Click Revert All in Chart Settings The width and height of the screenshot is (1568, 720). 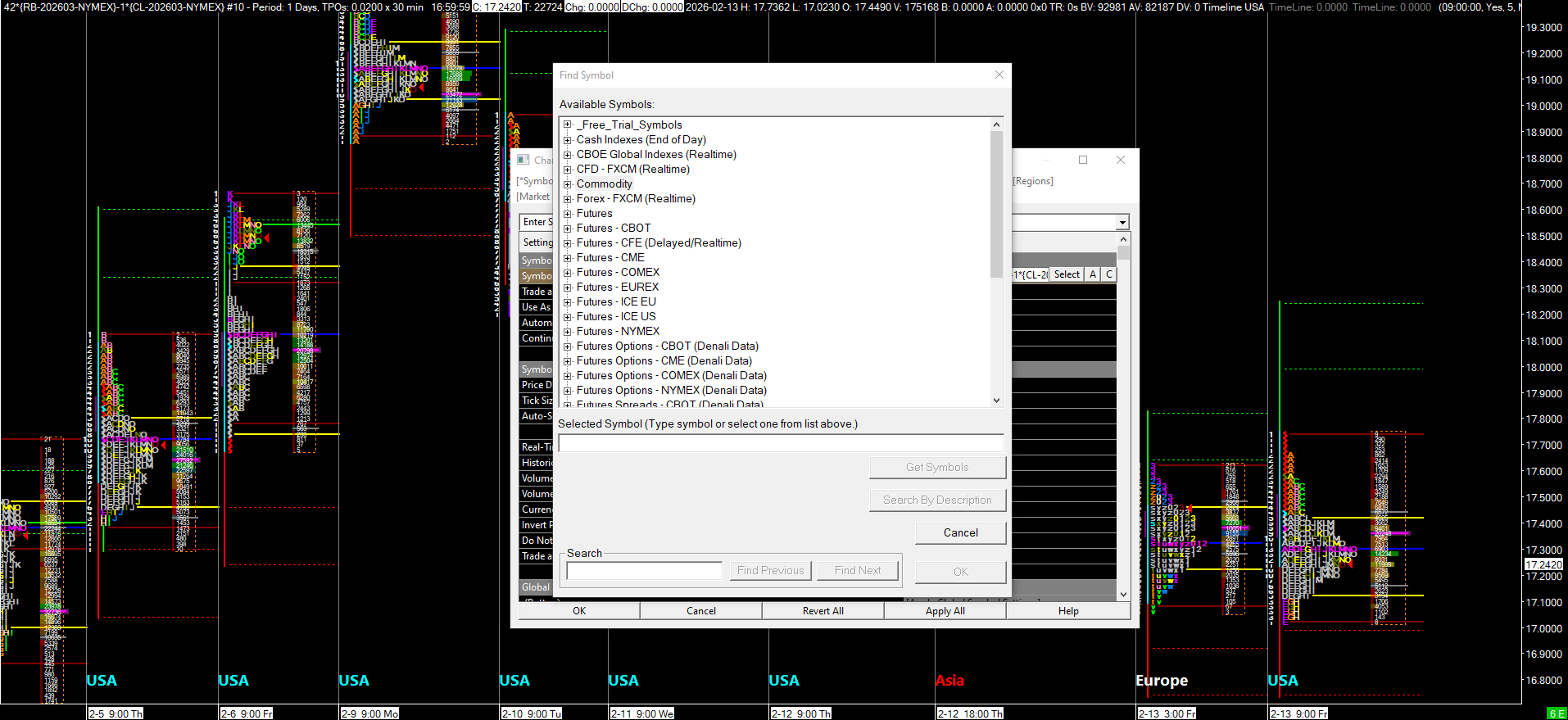pyautogui.click(x=823, y=611)
